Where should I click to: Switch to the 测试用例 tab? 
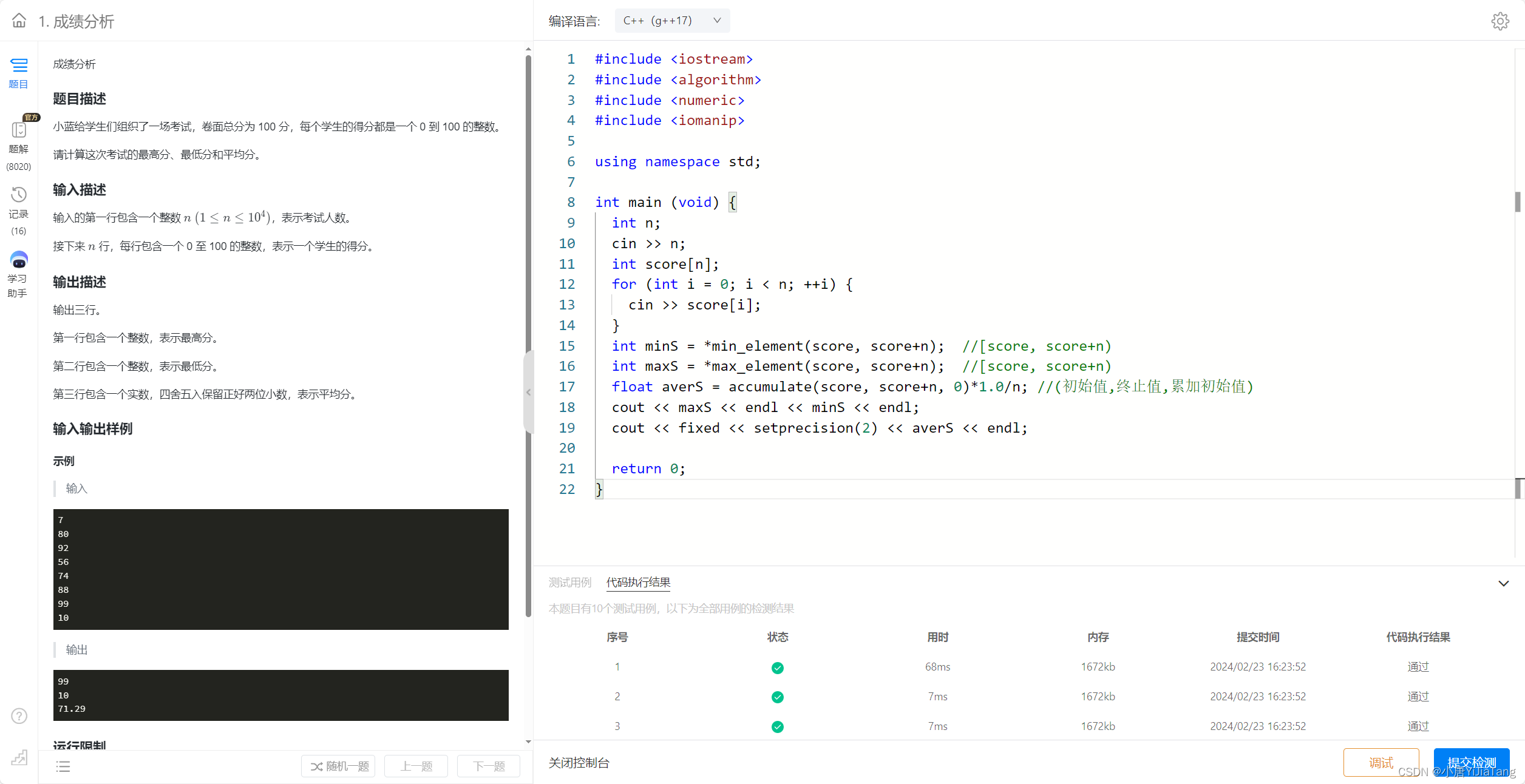click(569, 583)
